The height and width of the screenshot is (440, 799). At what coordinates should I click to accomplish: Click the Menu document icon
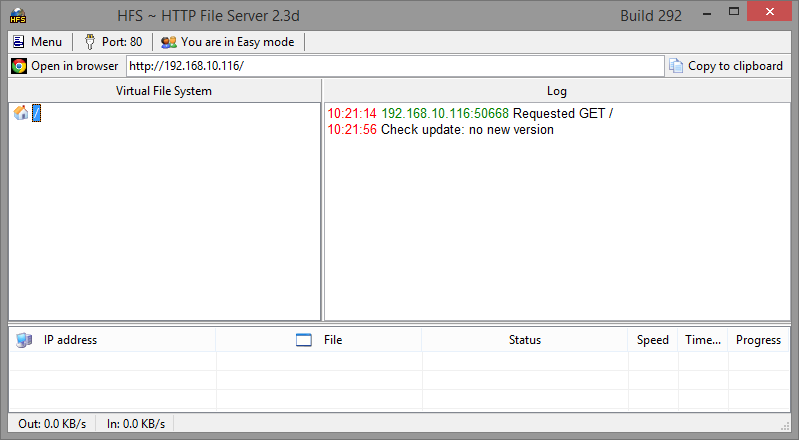click(x=18, y=42)
